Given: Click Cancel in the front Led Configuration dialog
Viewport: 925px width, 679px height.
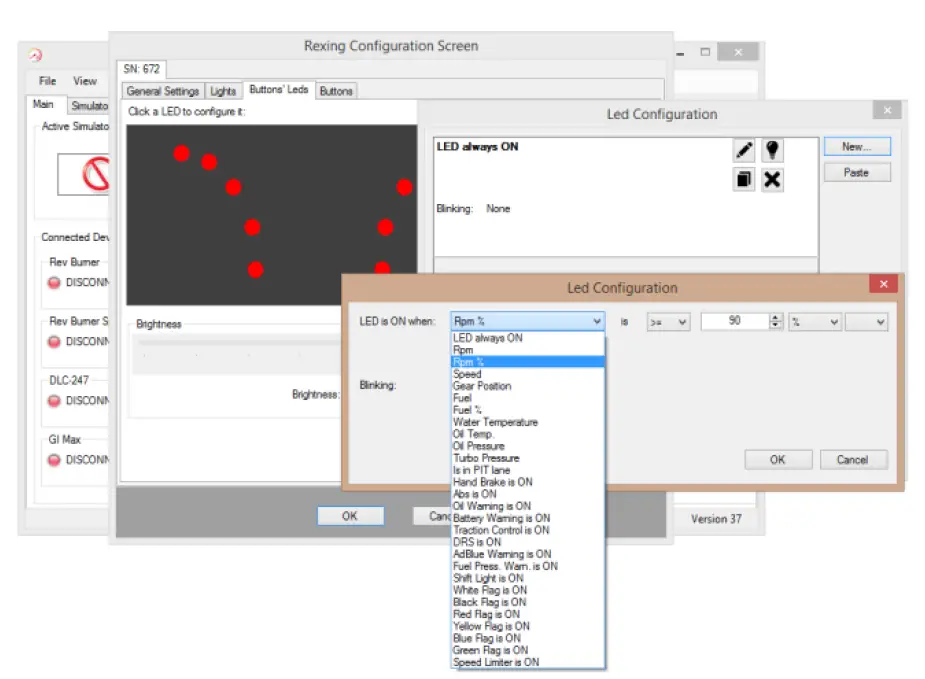Looking at the screenshot, I should (853, 460).
